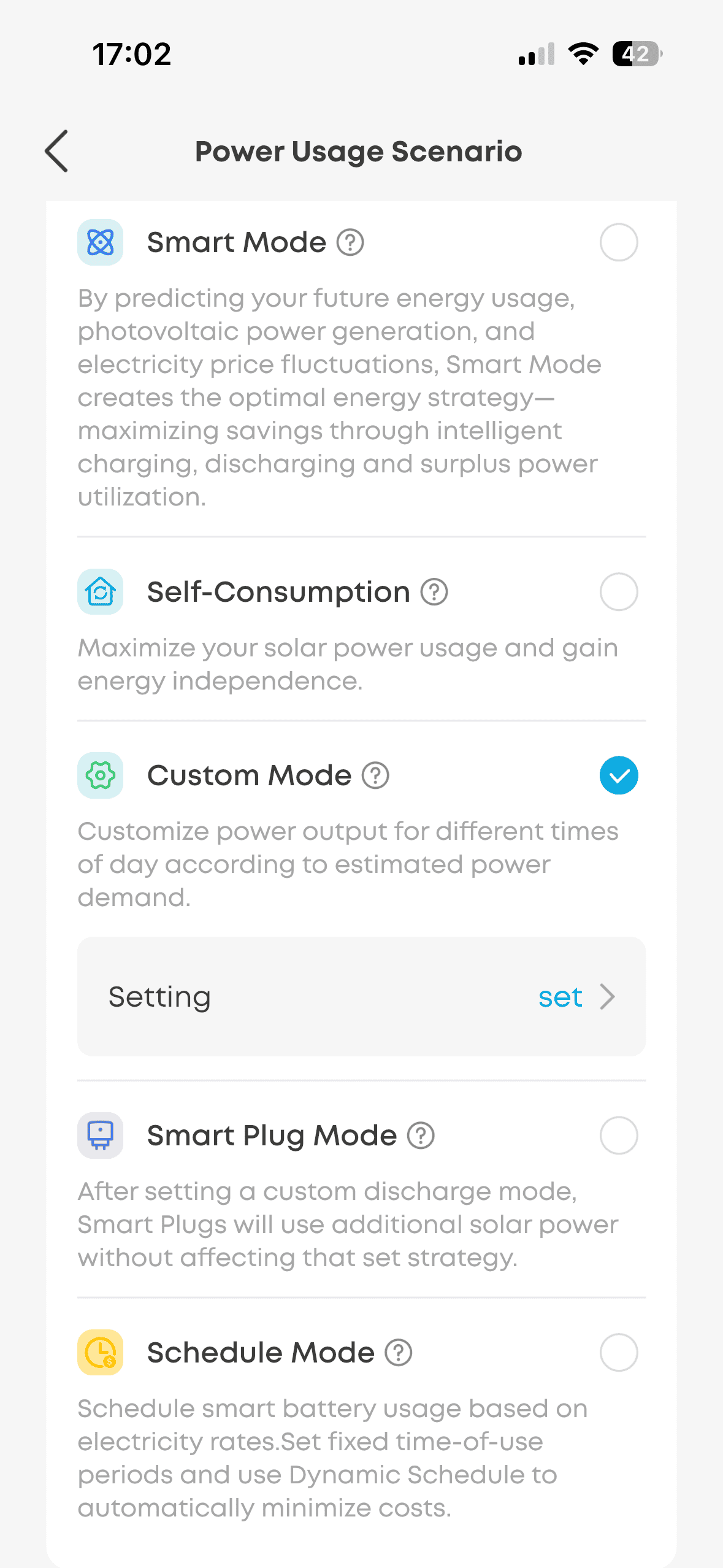Tap the Schedule Mode clock icon
This screenshot has height=1568, width=723.
coord(101,1353)
